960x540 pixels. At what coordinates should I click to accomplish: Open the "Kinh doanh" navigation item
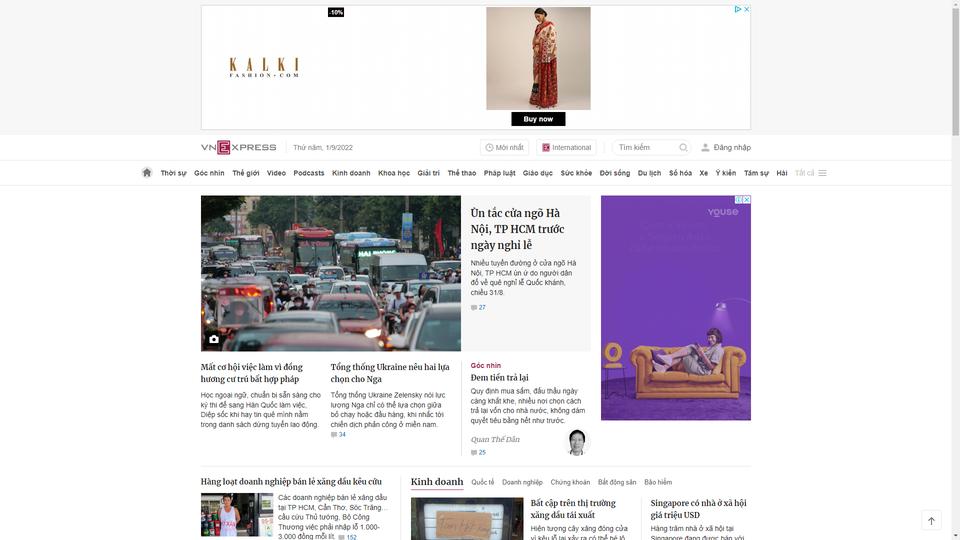tap(351, 173)
